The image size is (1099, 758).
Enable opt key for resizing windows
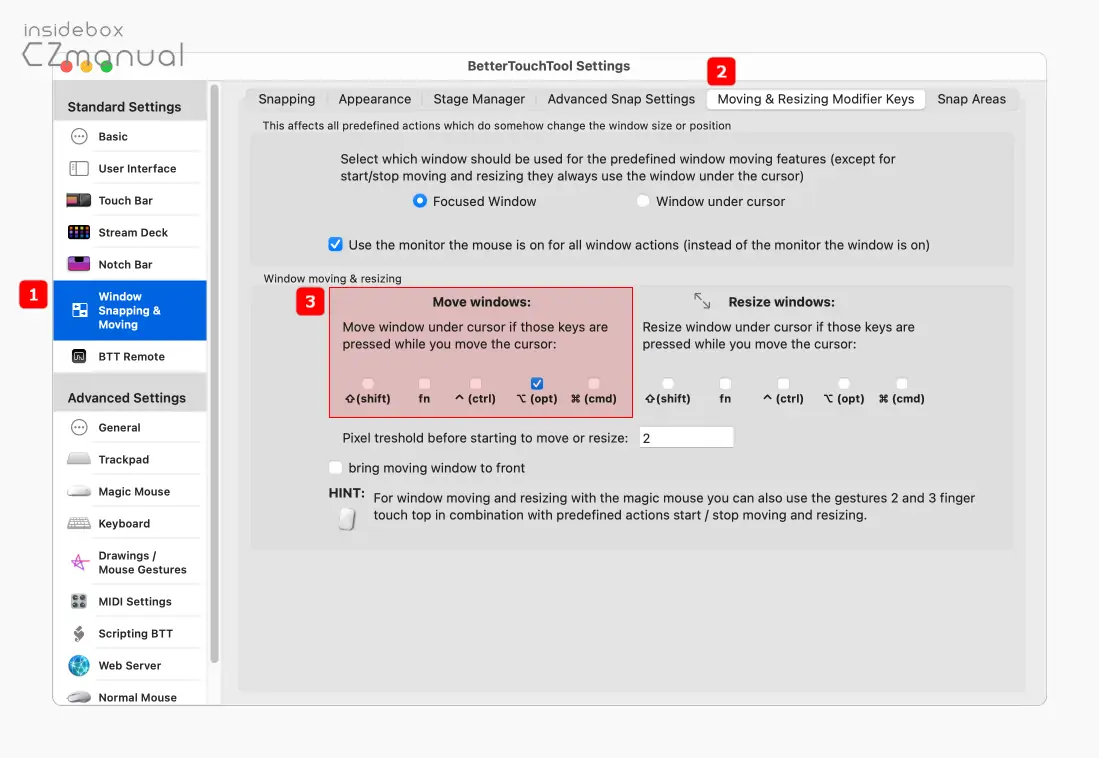coord(844,384)
